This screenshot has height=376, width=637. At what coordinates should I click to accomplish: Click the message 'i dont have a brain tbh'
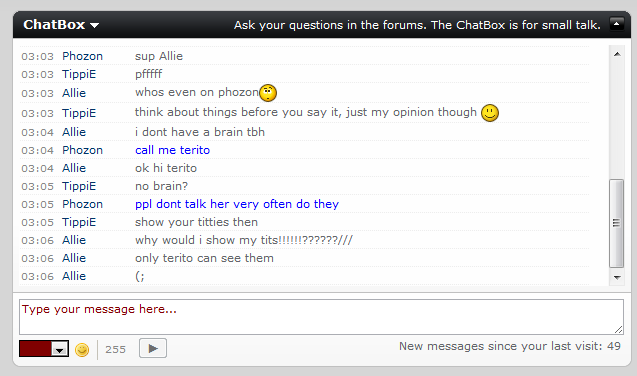199,132
